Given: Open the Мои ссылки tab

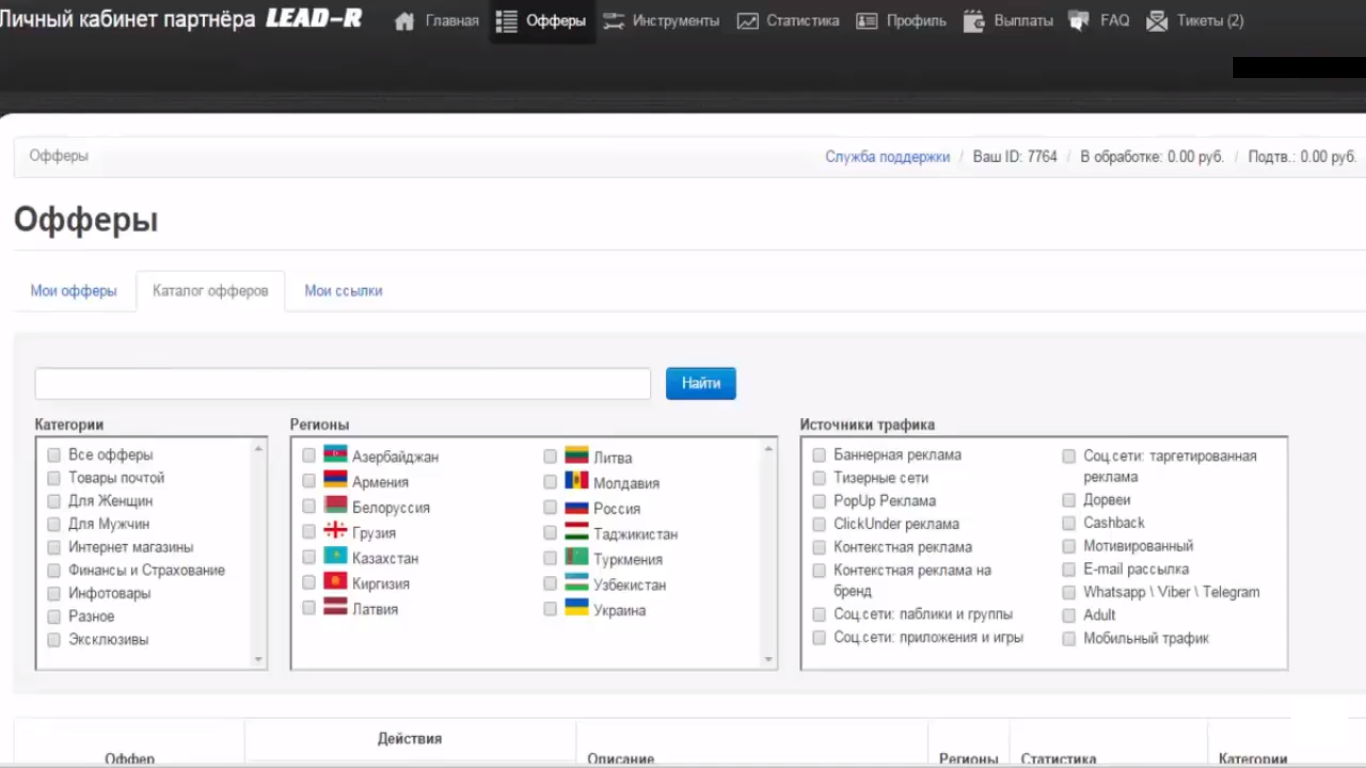Looking at the screenshot, I should [x=343, y=291].
